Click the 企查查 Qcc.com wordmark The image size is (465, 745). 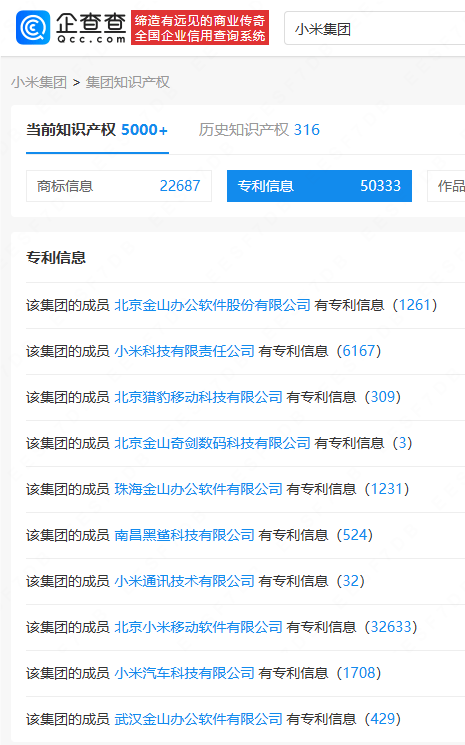[91, 28]
